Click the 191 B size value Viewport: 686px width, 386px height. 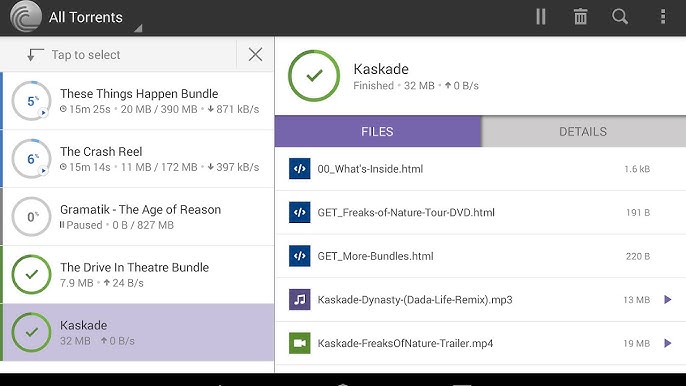coord(638,213)
